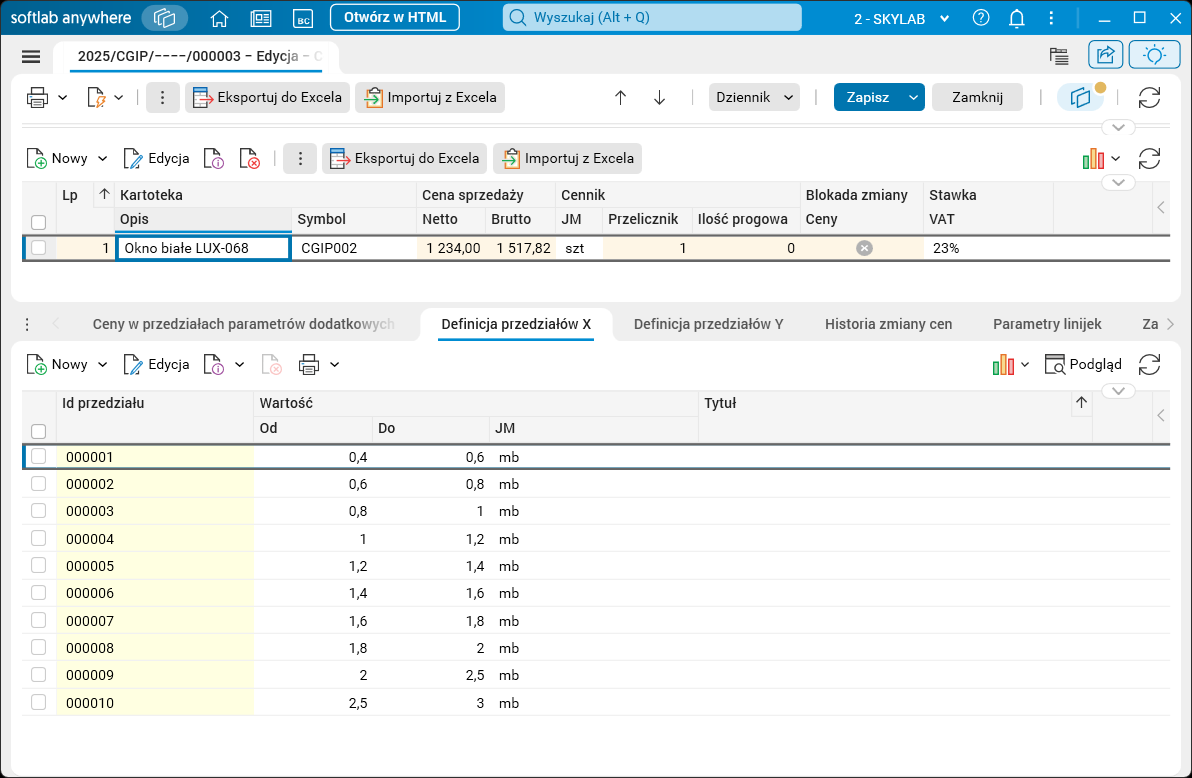Open the Historia zmiany cen tab

coord(888,324)
